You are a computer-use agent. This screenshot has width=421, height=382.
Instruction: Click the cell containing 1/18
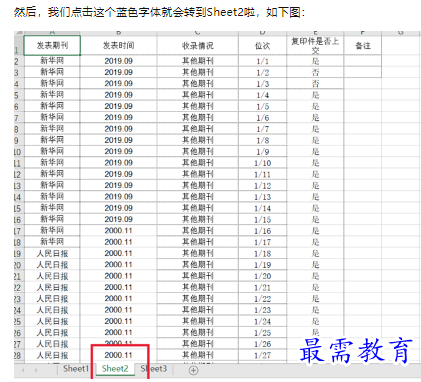262,253
